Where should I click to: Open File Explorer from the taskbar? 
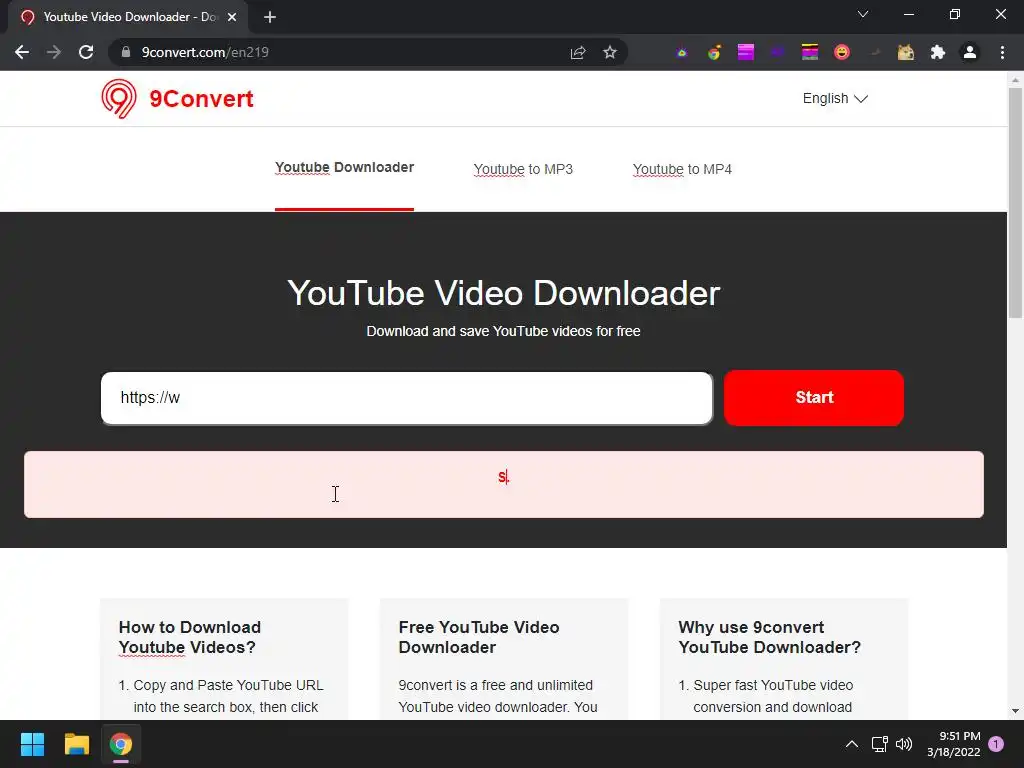76,744
